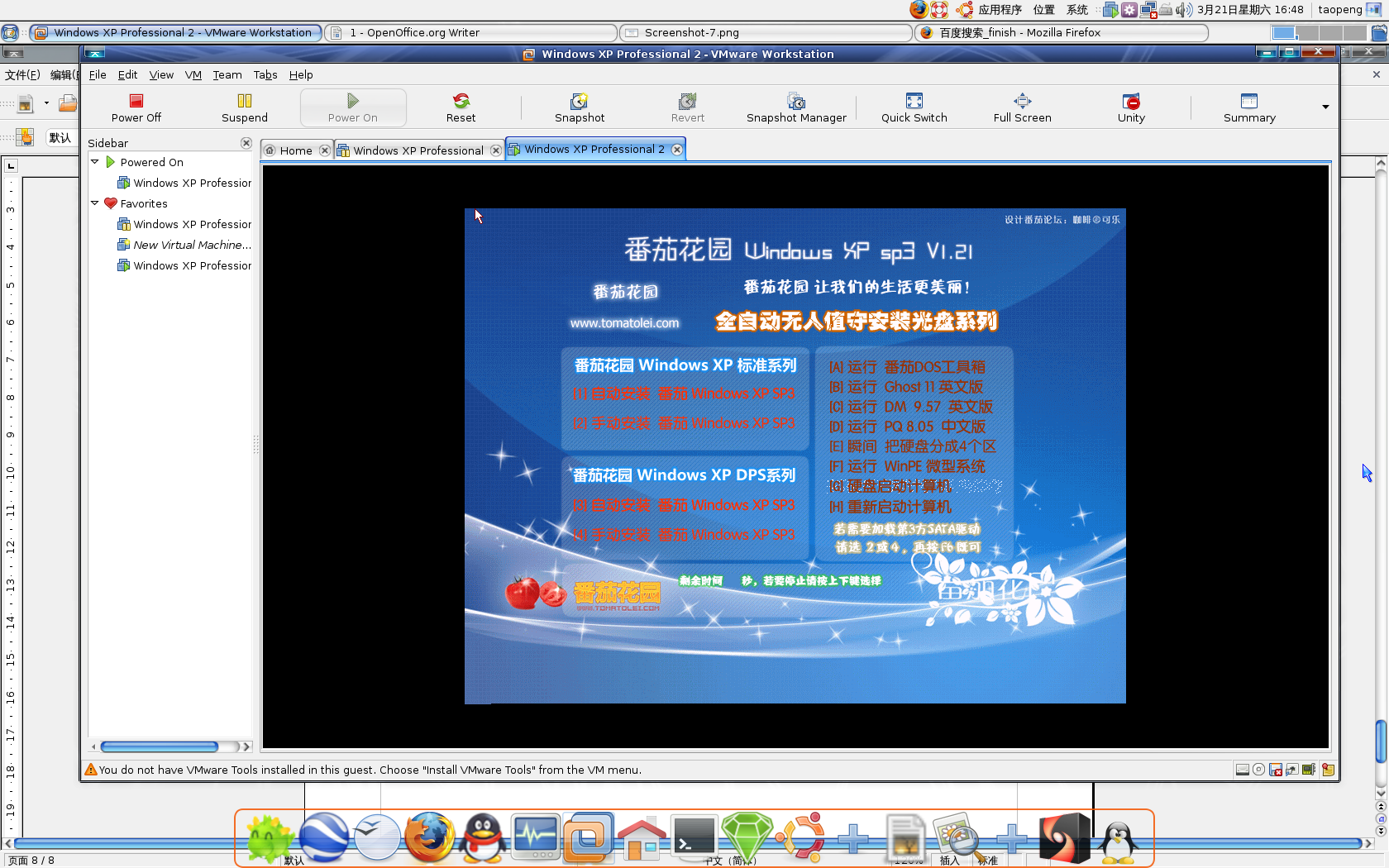This screenshot has height=868, width=1389.
Task: Click inside the VM display screen
Action: 795,455
